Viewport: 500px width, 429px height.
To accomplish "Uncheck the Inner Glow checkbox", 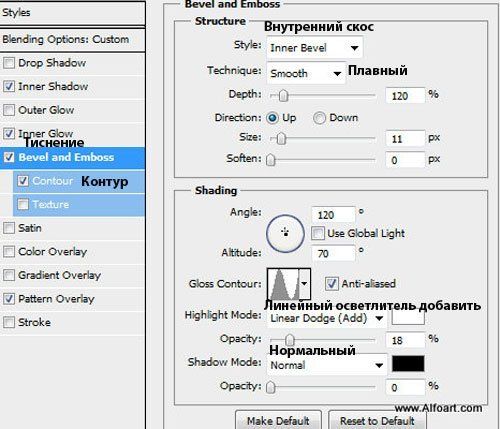I will click(9, 134).
